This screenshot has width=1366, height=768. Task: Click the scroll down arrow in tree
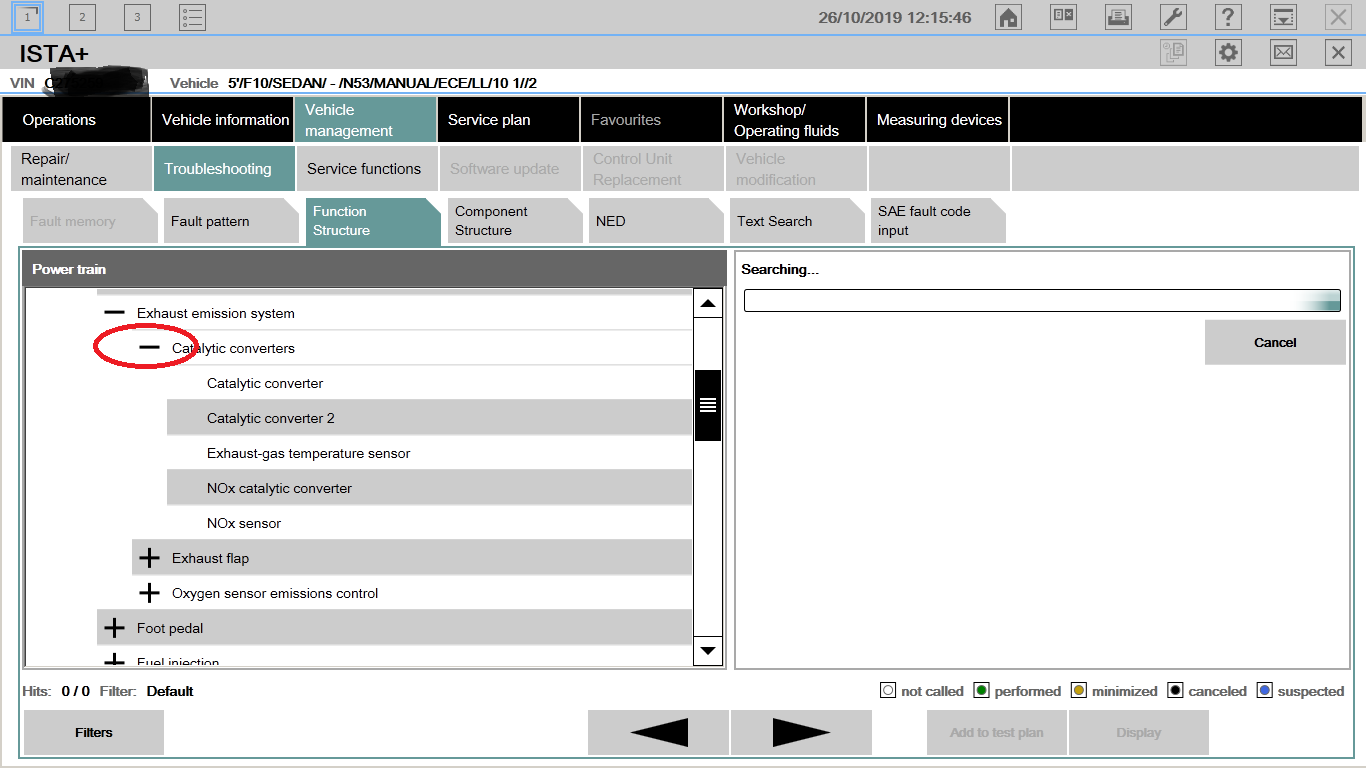click(708, 650)
